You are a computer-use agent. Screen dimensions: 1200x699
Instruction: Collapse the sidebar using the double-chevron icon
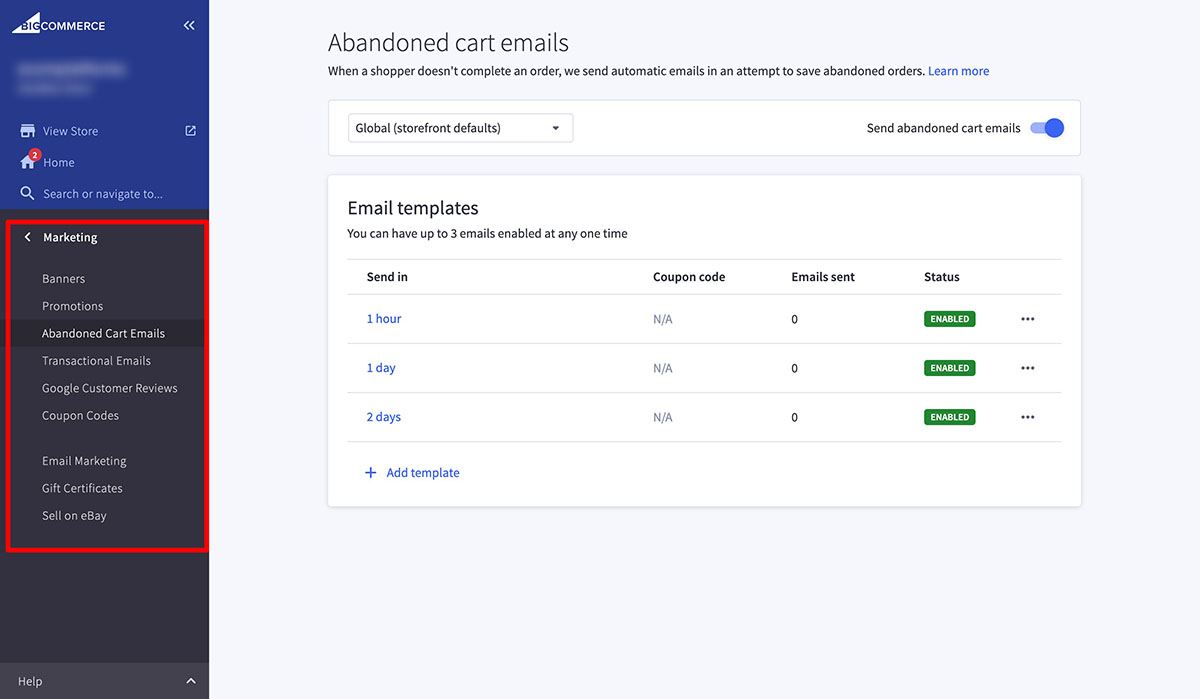click(x=189, y=25)
